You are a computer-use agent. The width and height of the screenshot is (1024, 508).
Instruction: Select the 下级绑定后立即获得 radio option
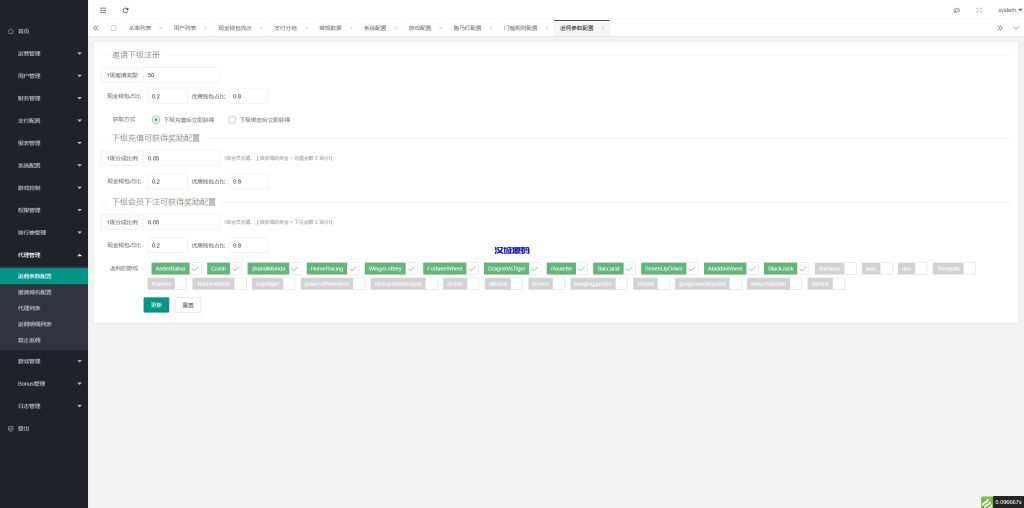[x=232, y=119]
